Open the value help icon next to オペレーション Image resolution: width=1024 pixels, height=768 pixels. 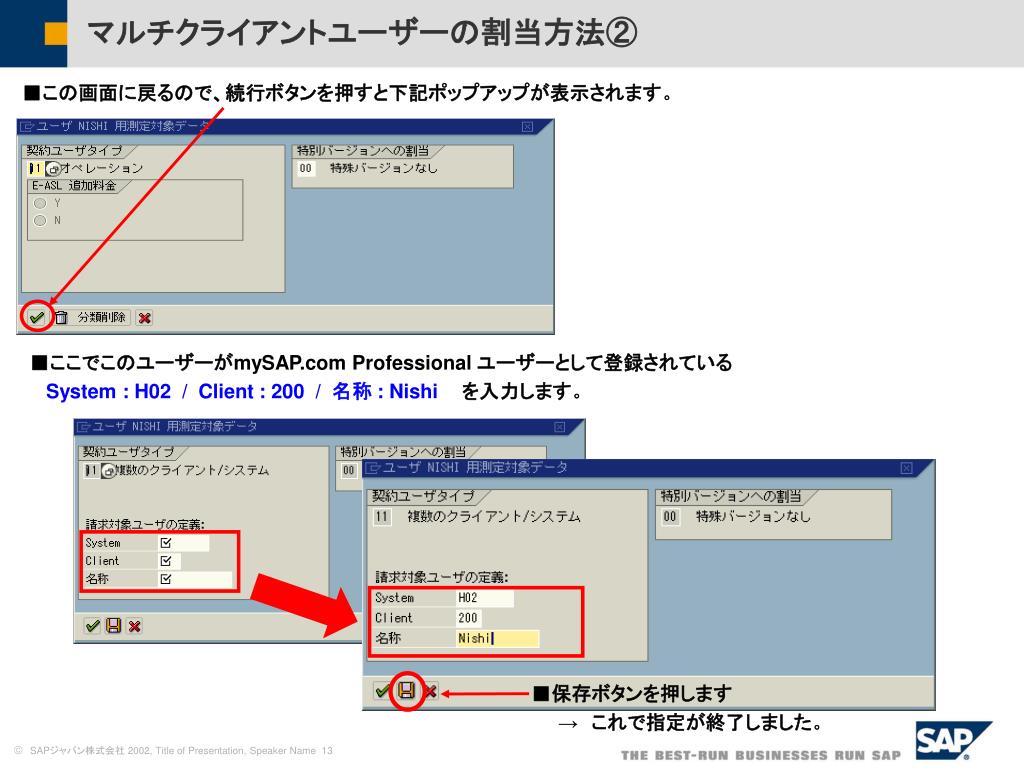point(53,168)
